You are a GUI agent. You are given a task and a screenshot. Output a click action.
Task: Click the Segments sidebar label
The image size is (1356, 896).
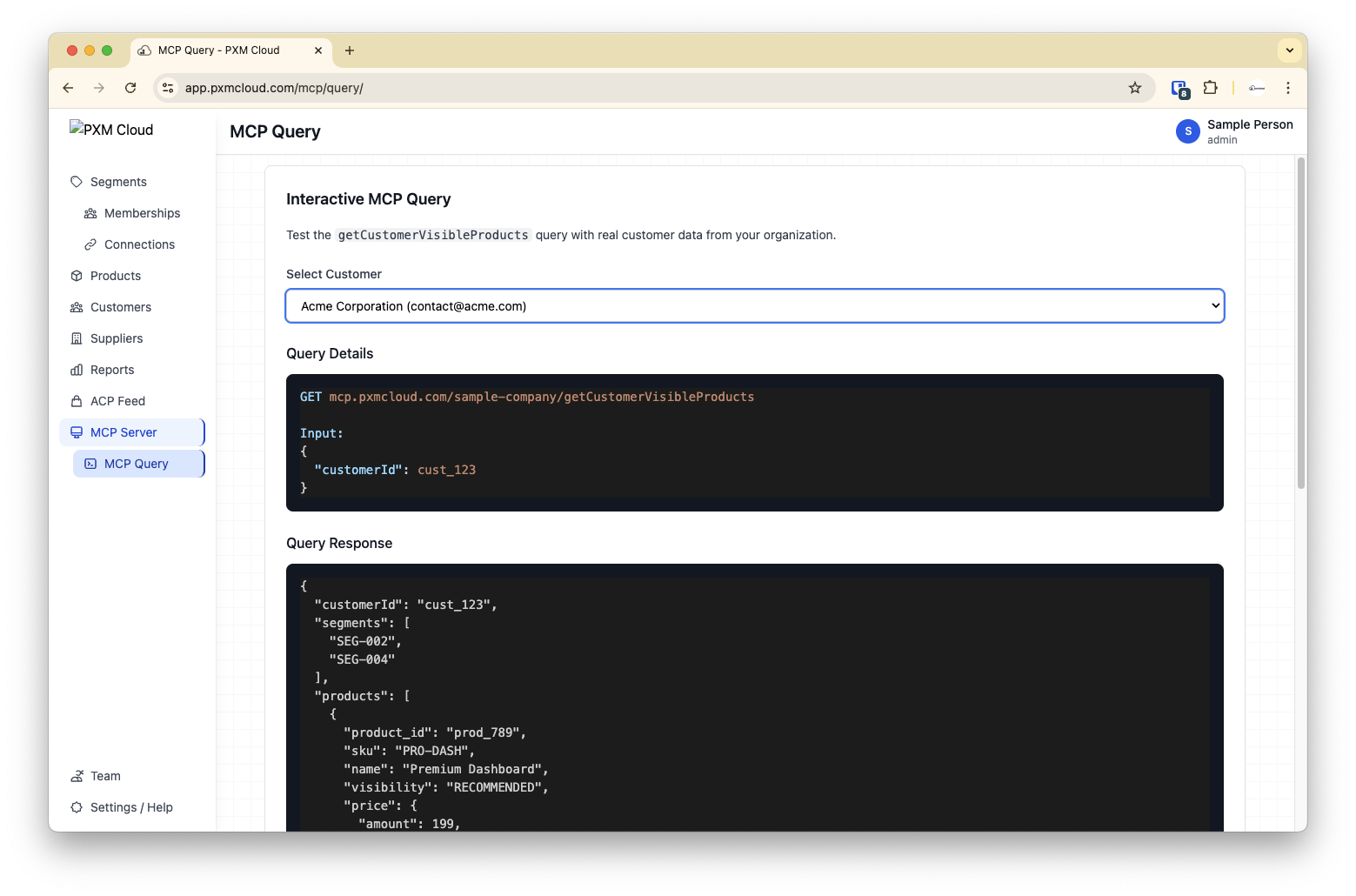pyautogui.click(x=118, y=182)
